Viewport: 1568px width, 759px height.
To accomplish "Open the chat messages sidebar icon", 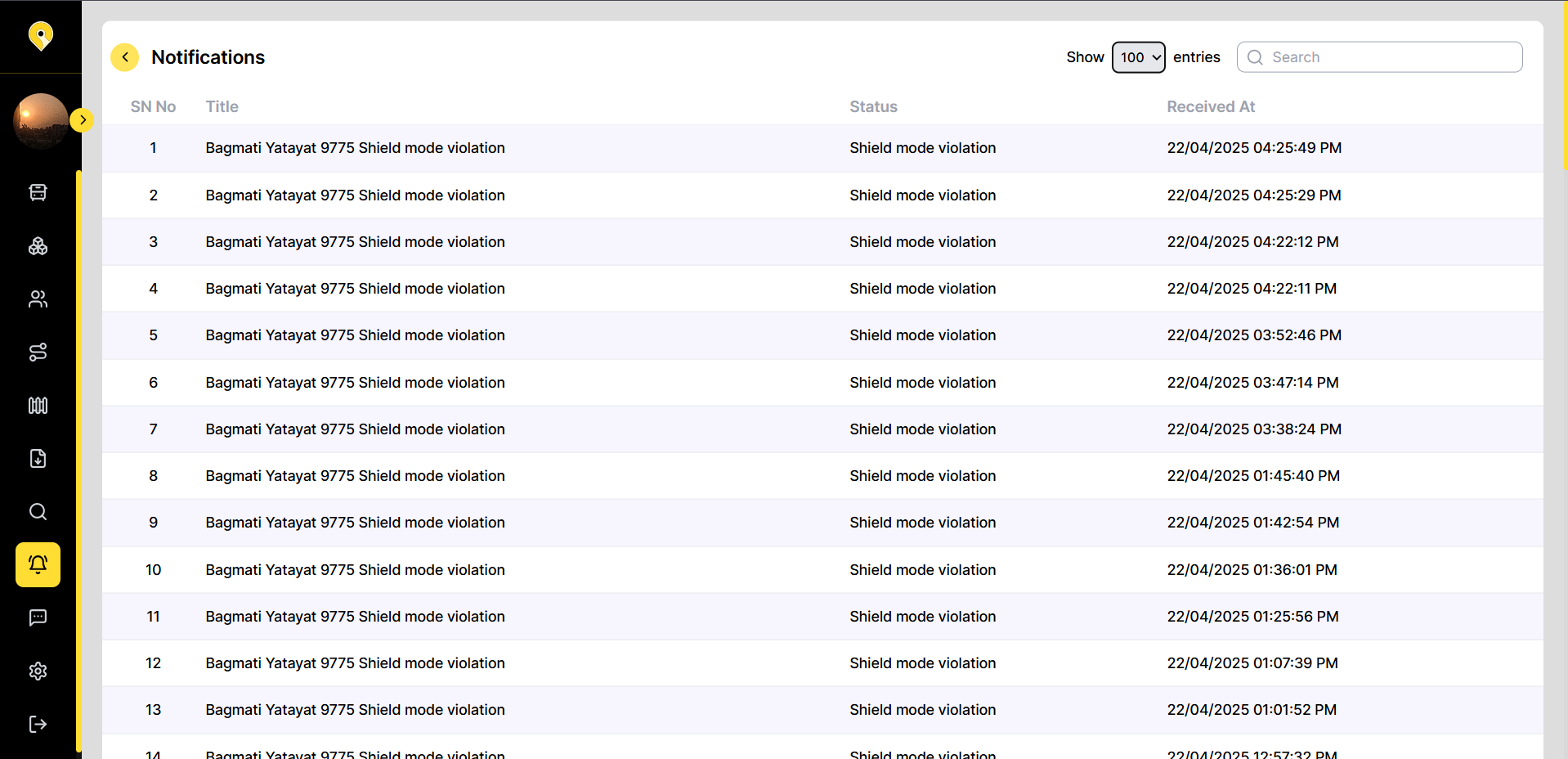I will pyautogui.click(x=38, y=618).
